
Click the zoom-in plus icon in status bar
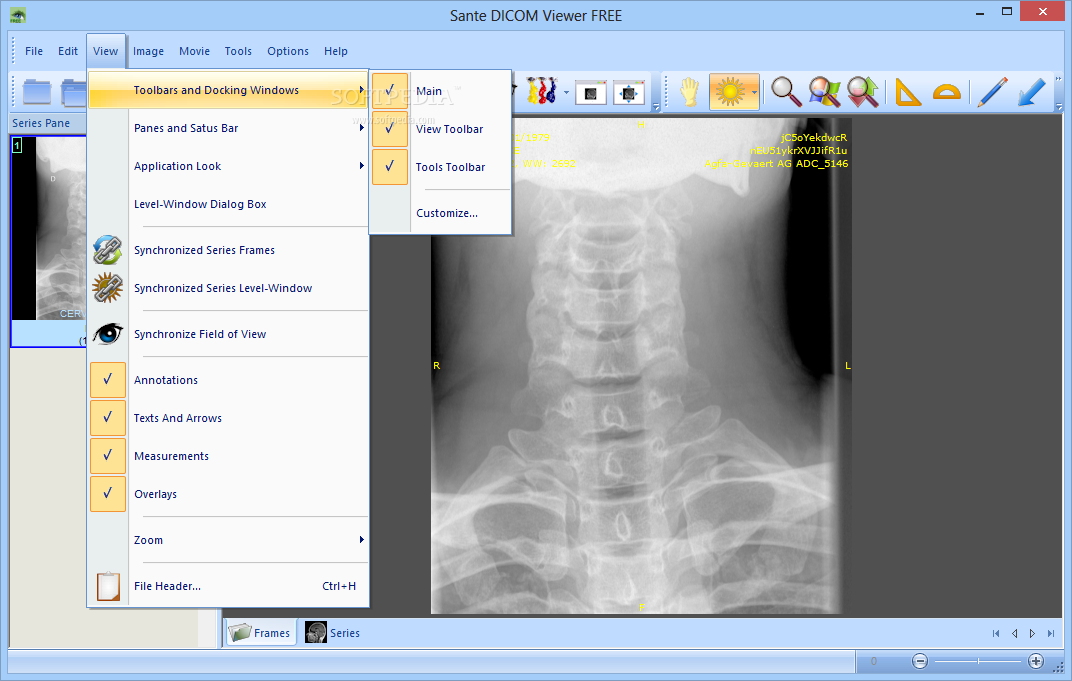[x=1036, y=661]
